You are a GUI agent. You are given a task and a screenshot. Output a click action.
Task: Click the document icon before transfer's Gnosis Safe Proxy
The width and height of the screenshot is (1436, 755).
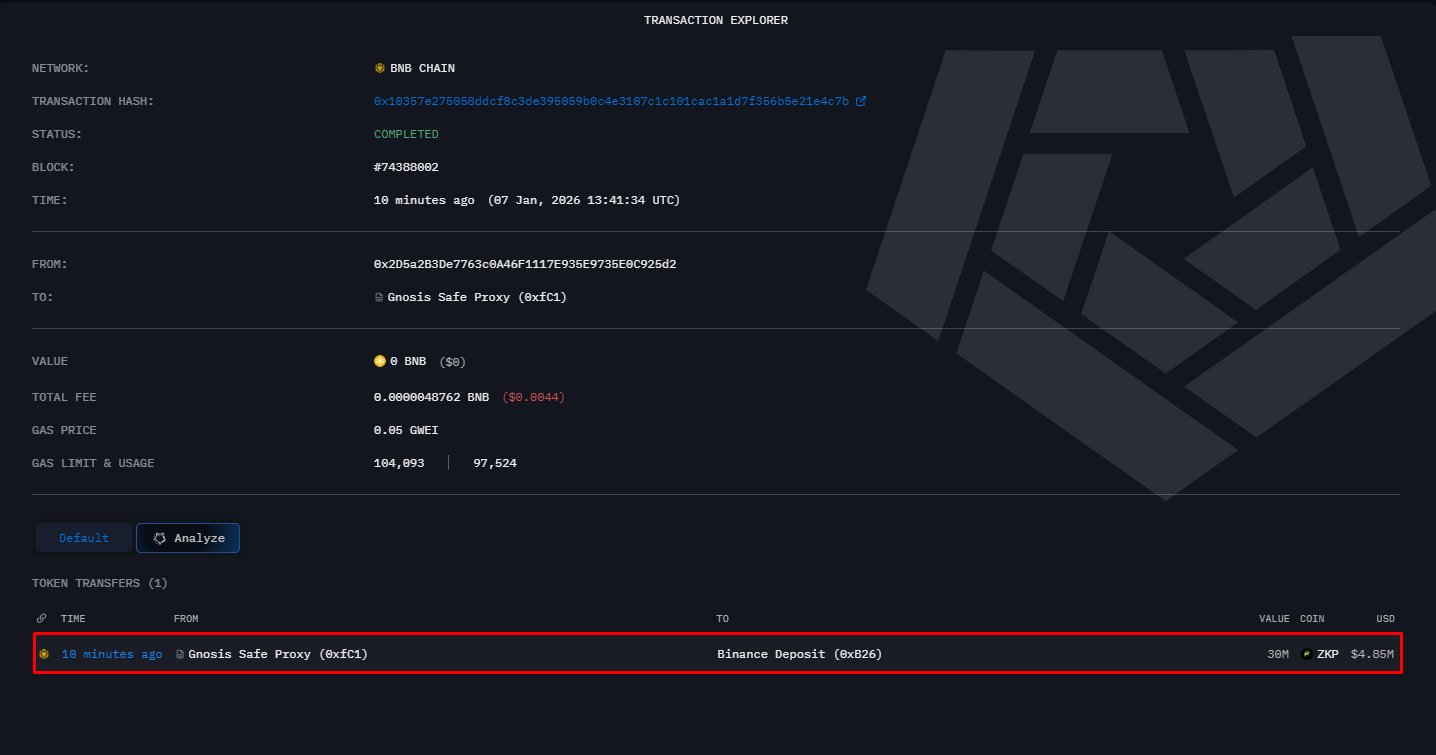tap(180, 654)
